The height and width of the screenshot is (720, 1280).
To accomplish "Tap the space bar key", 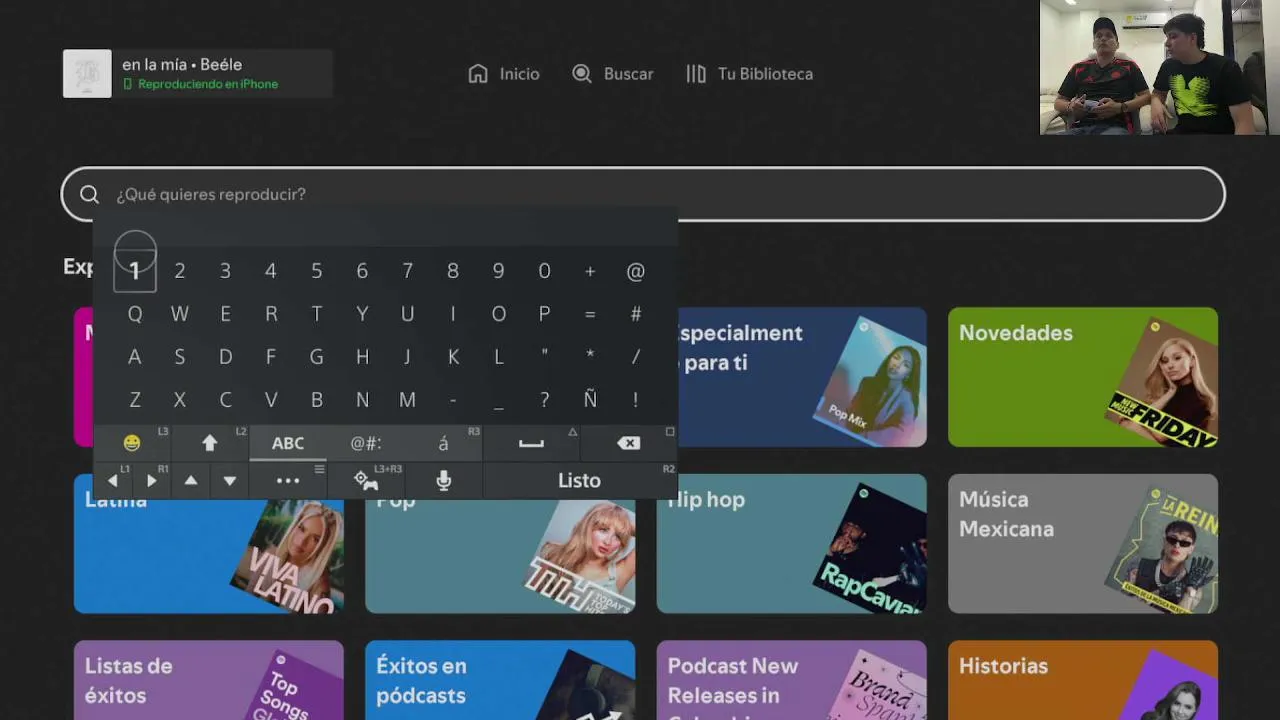I will pos(531,443).
